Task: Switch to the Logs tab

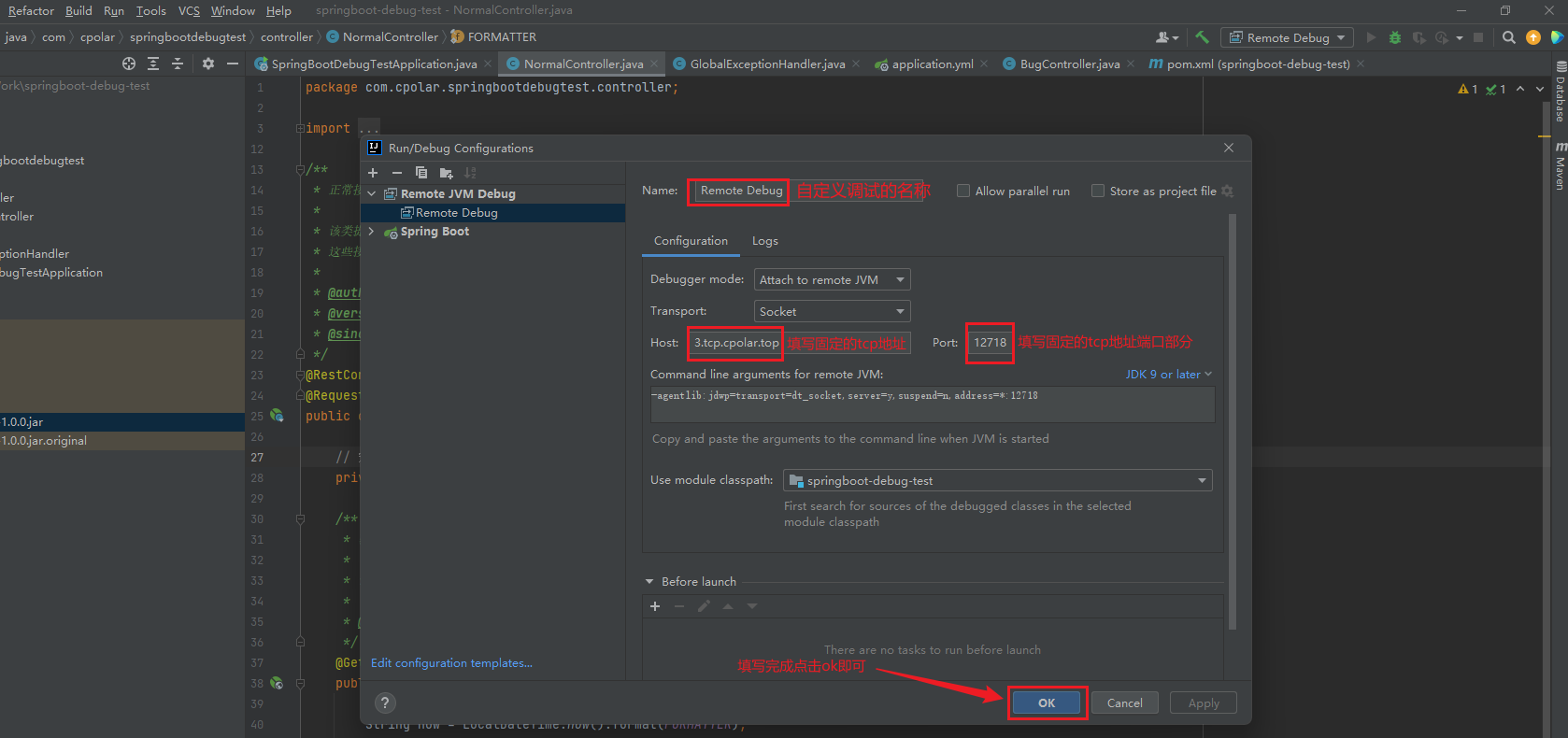Action: pyautogui.click(x=764, y=241)
